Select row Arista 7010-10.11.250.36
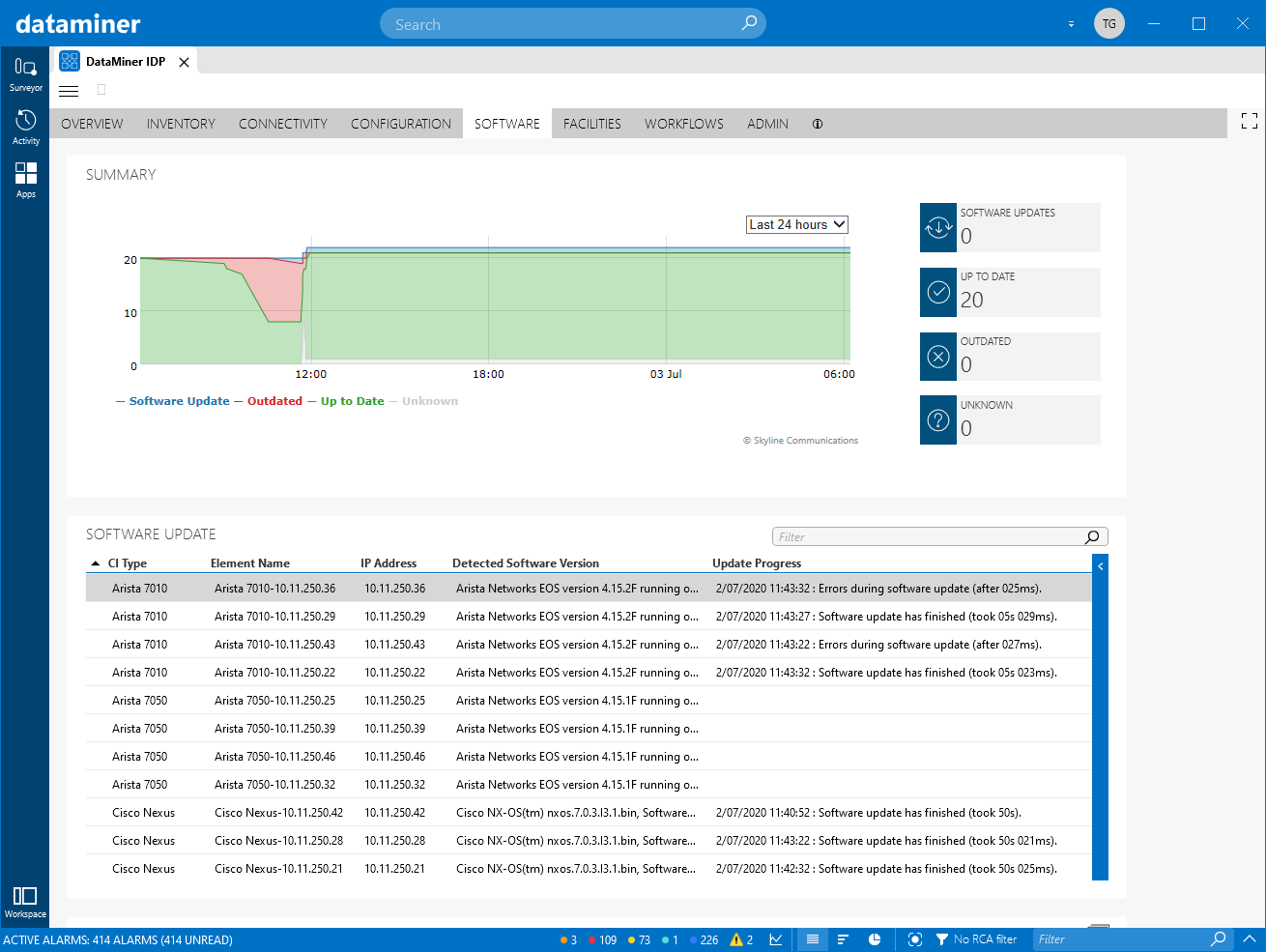 pos(589,589)
